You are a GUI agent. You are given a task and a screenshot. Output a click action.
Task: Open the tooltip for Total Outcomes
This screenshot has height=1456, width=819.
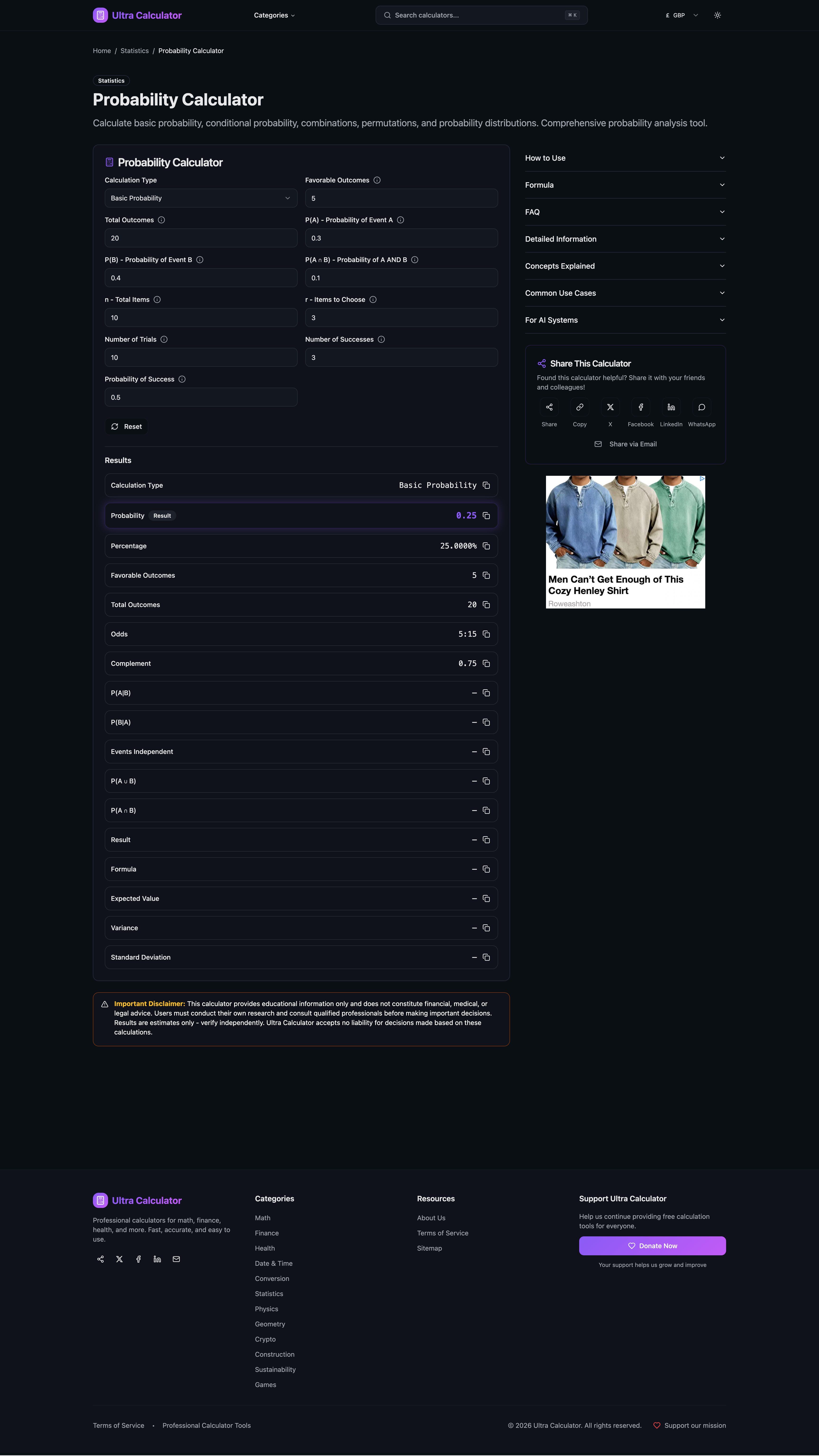coord(161,220)
